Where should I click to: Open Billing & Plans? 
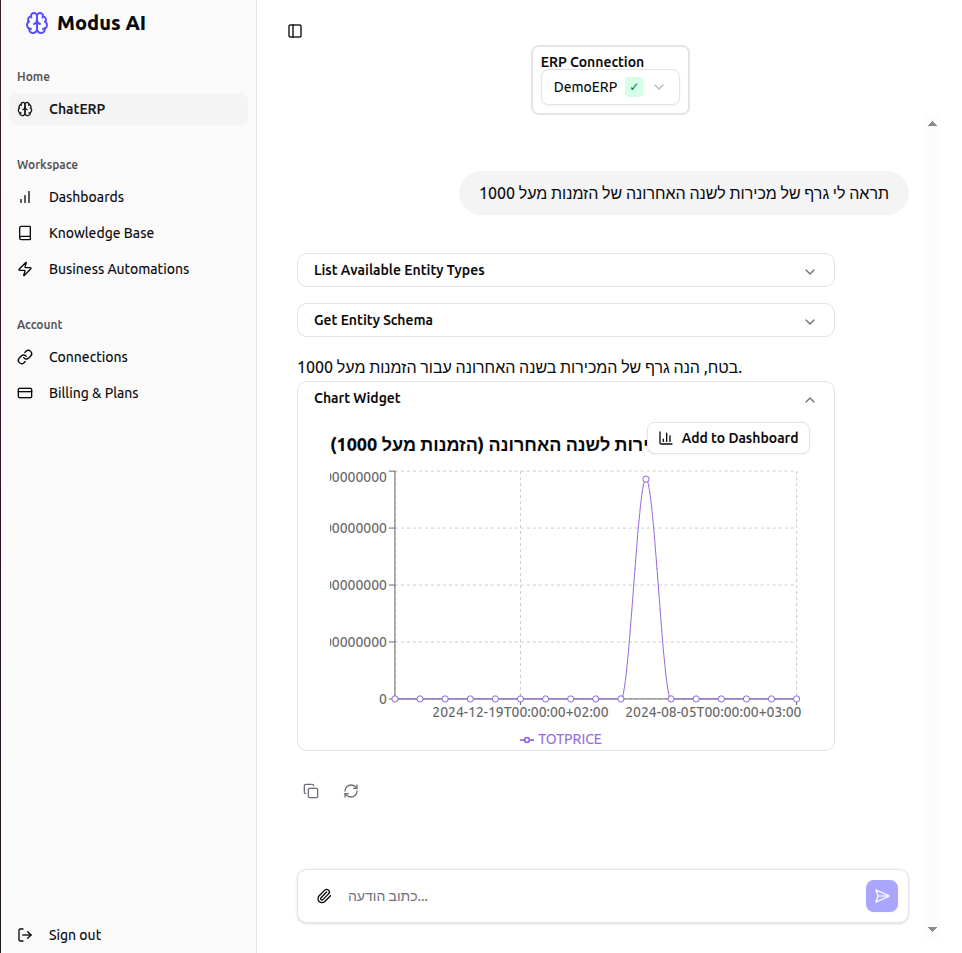pos(95,392)
